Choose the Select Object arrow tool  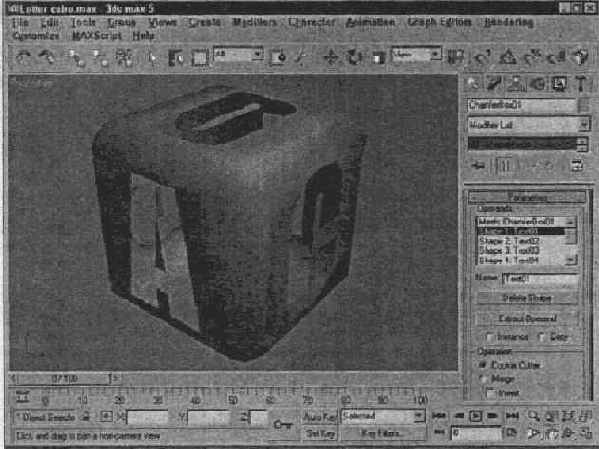coord(153,58)
